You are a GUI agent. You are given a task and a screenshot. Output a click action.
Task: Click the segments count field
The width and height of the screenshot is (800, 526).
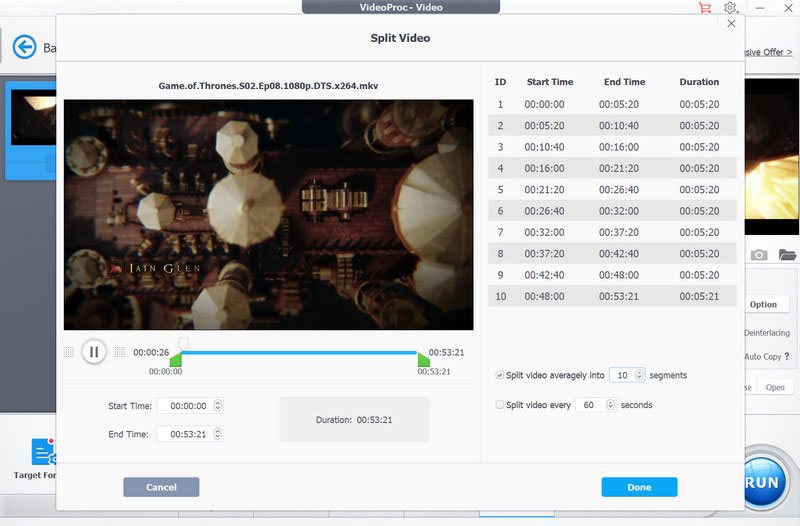tap(622, 375)
